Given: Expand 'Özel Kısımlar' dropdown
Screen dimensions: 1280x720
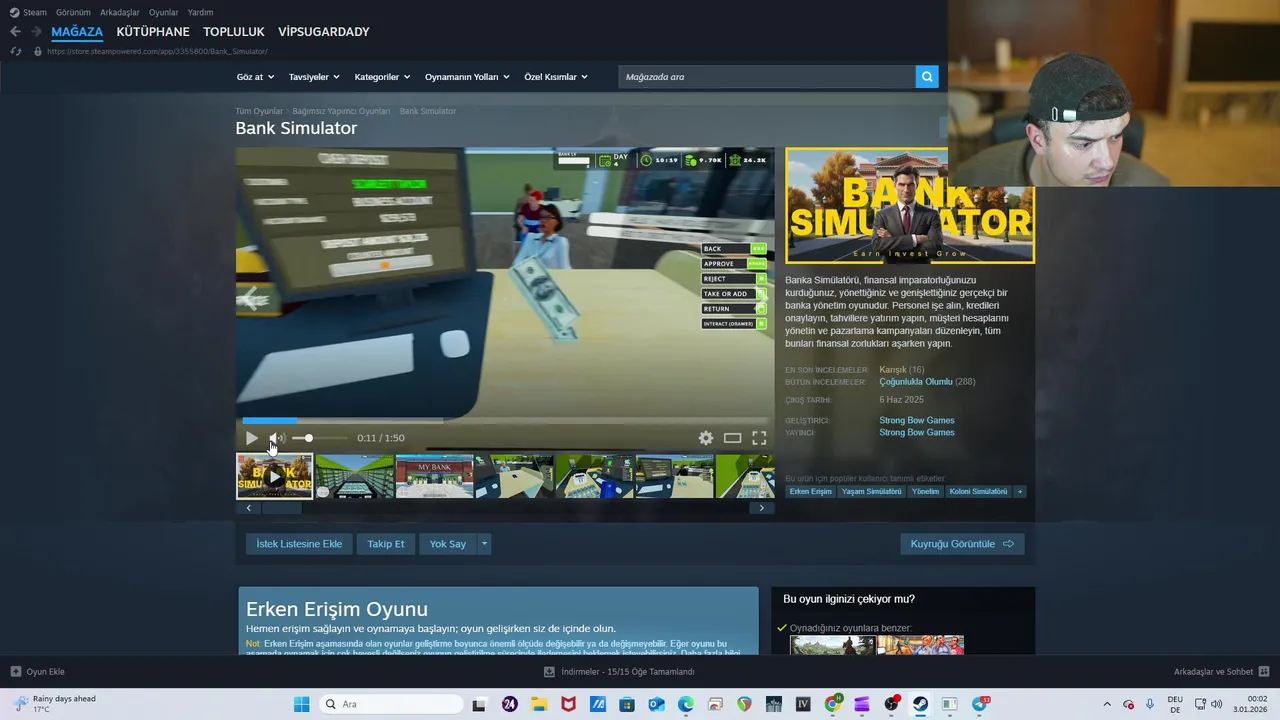Looking at the screenshot, I should tap(556, 77).
